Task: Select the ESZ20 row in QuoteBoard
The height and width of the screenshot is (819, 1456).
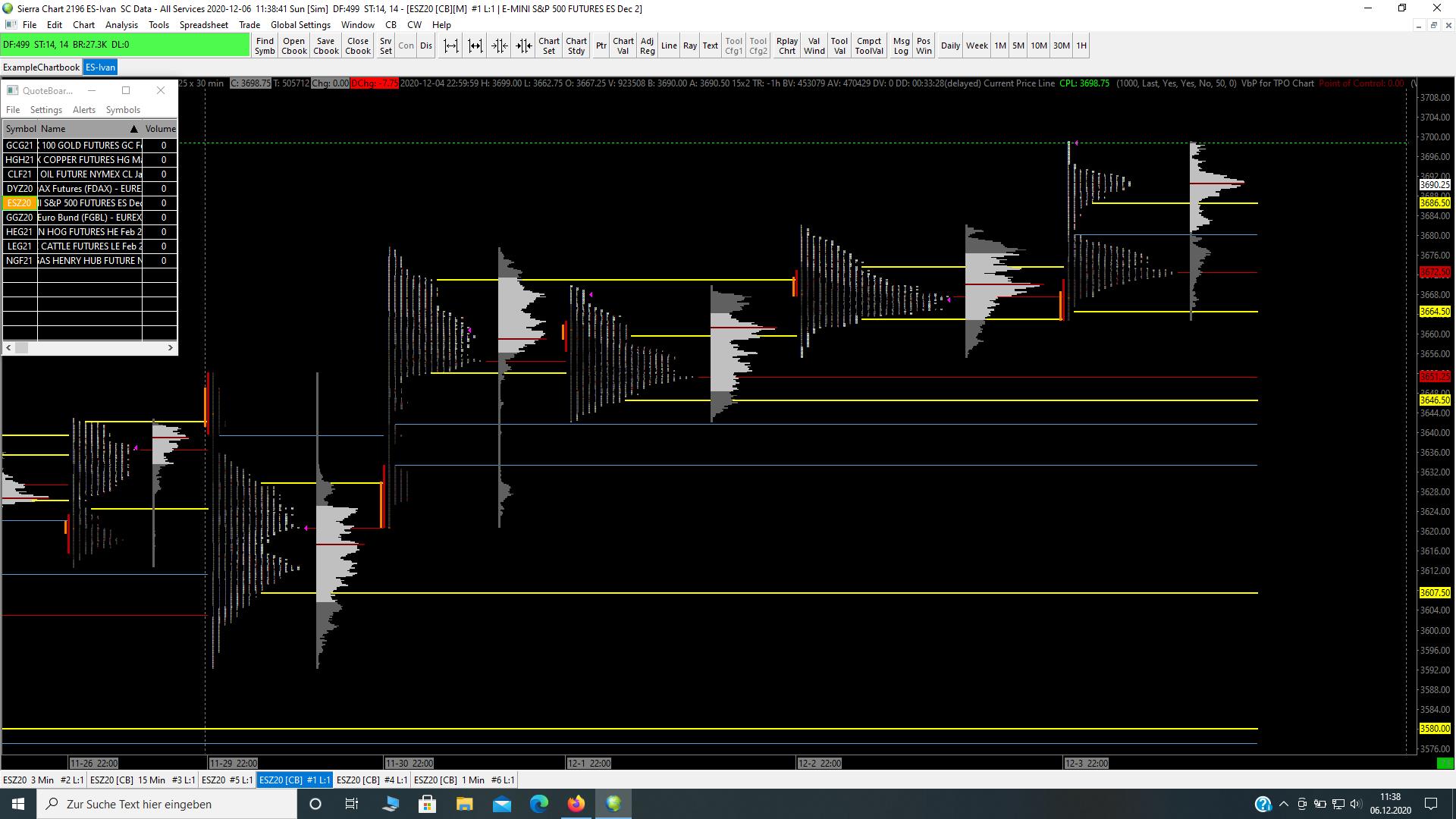Action: [20, 203]
